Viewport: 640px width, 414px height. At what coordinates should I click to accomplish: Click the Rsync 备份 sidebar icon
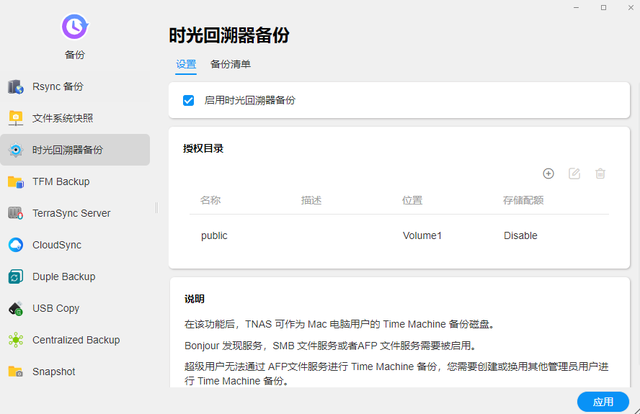(x=16, y=87)
